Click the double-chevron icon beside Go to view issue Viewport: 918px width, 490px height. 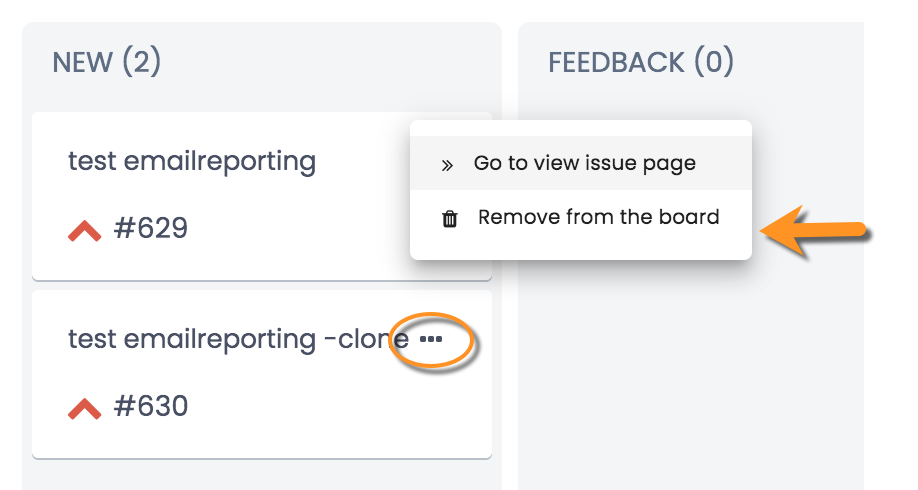pyautogui.click(x=447, y=166)
